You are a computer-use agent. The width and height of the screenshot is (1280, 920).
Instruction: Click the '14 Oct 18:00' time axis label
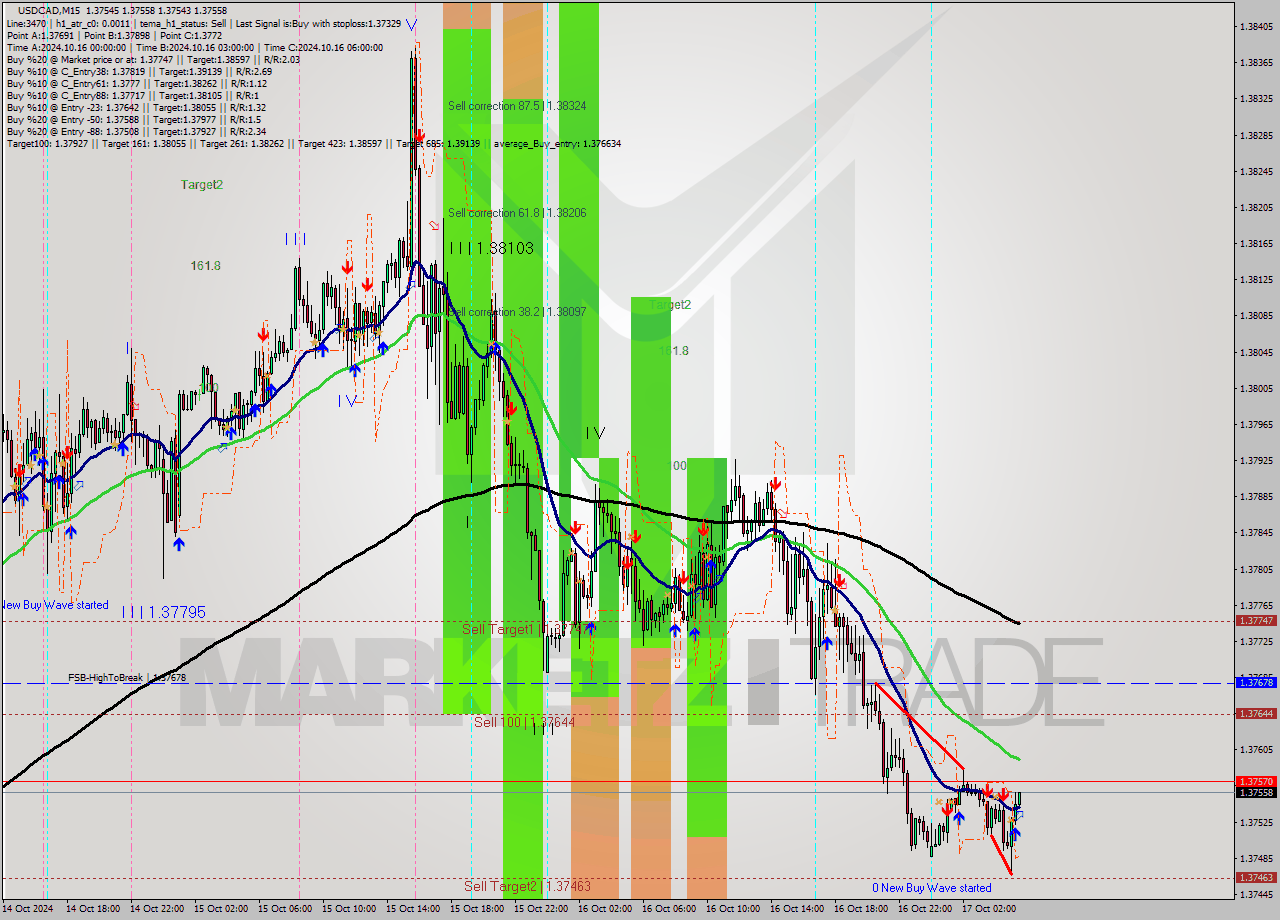pos(95,909)
